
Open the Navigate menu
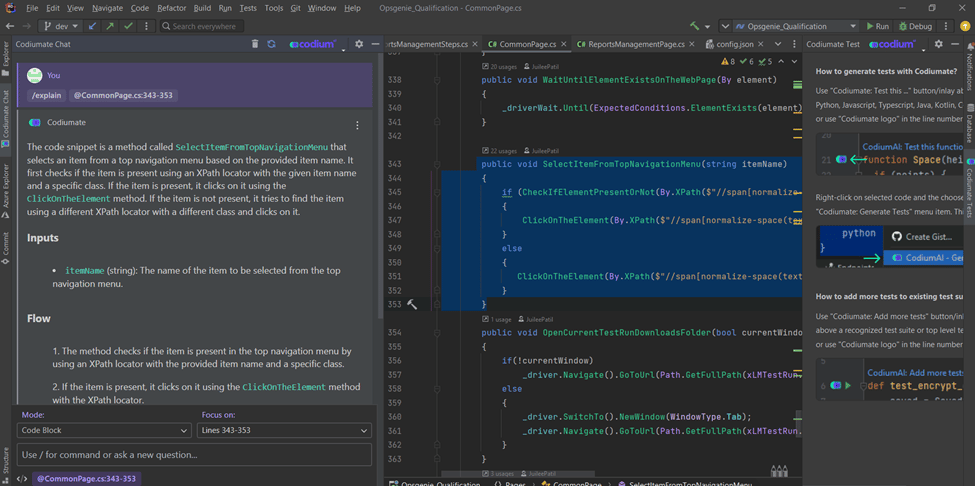(x=107, y=8)
